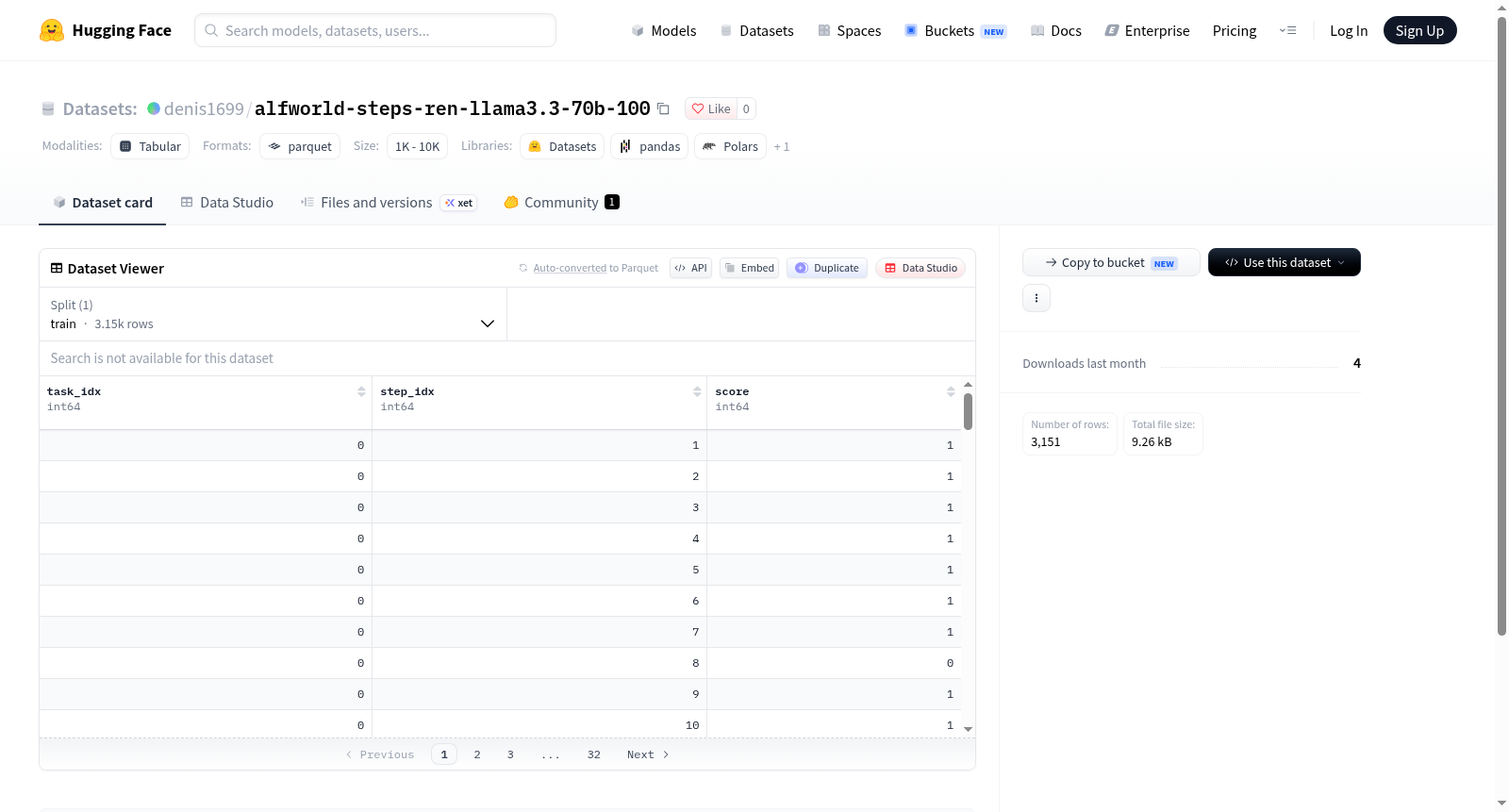The height and width of the screenshot is (812, 1509).
Task: Go to page 3 of the table
Action: pos(510,754)
